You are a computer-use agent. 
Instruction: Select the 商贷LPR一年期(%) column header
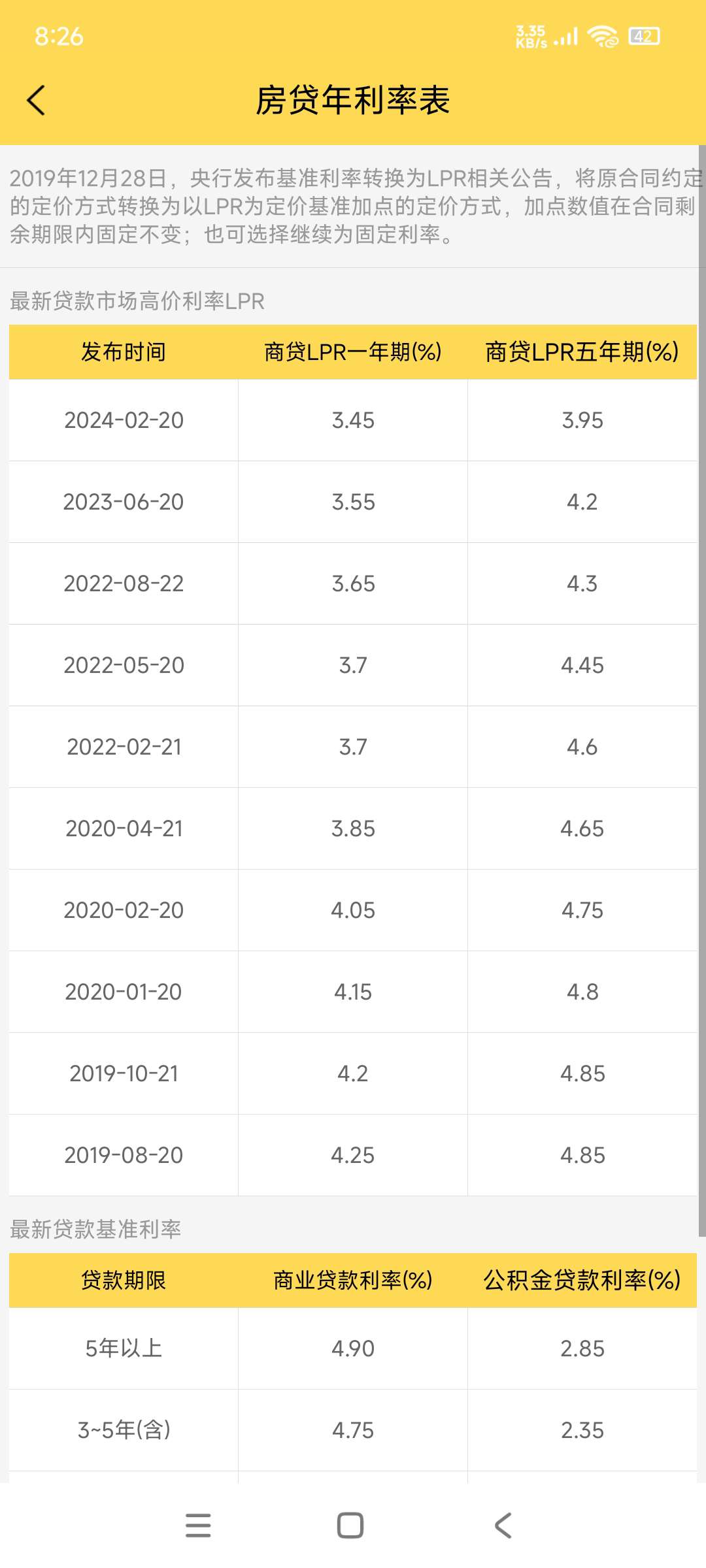[x=353, y=352]
